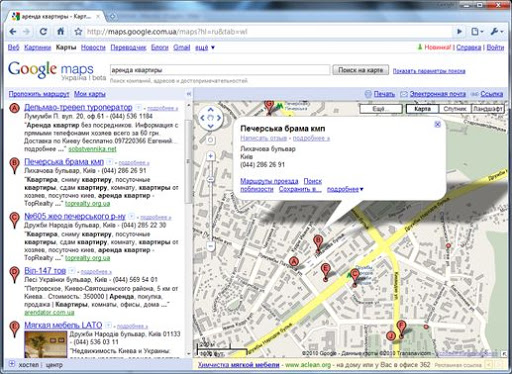Viewport: 512px width, 374px height.
Task: Open the Переводчик link in top bar
Action: [x=128, y=47]
